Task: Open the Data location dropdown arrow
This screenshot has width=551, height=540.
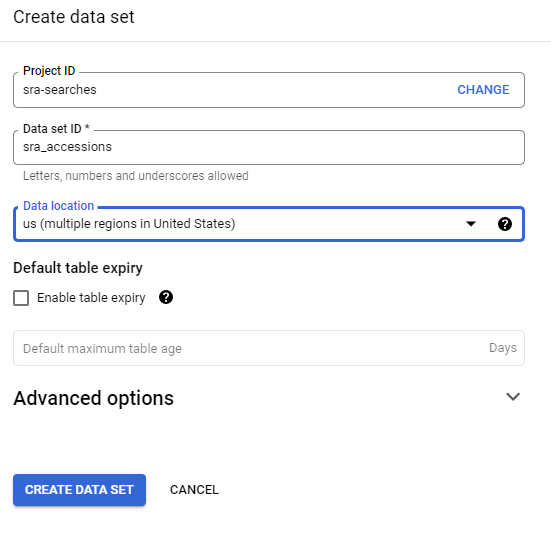Action: click(x=471, y=224)
